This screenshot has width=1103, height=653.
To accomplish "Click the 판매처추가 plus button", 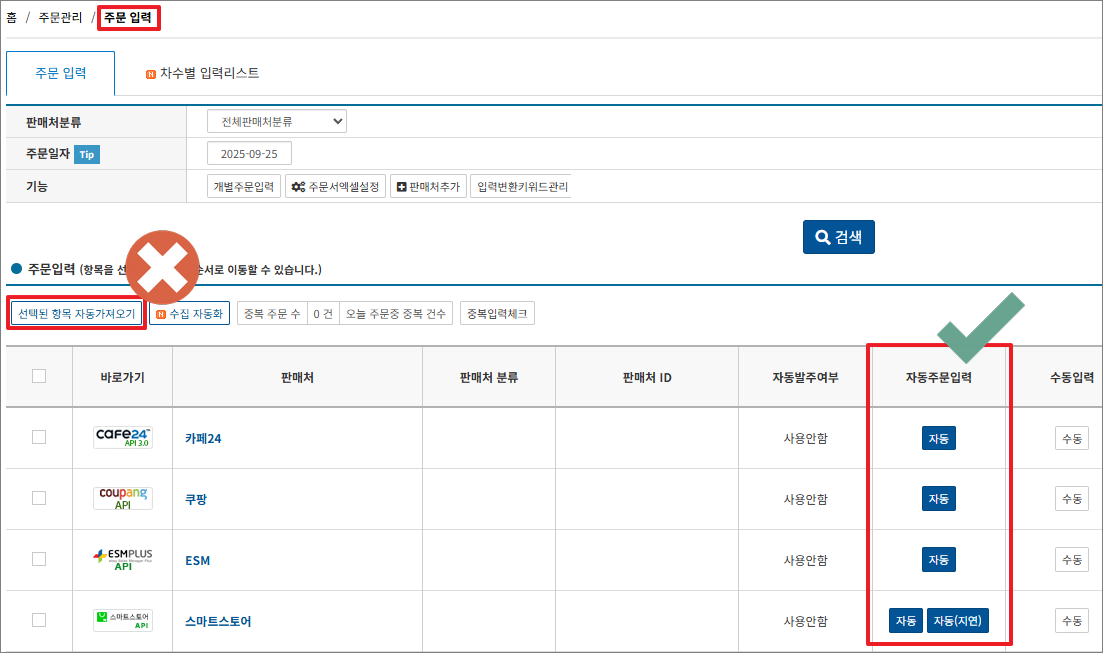I will 428,186.
